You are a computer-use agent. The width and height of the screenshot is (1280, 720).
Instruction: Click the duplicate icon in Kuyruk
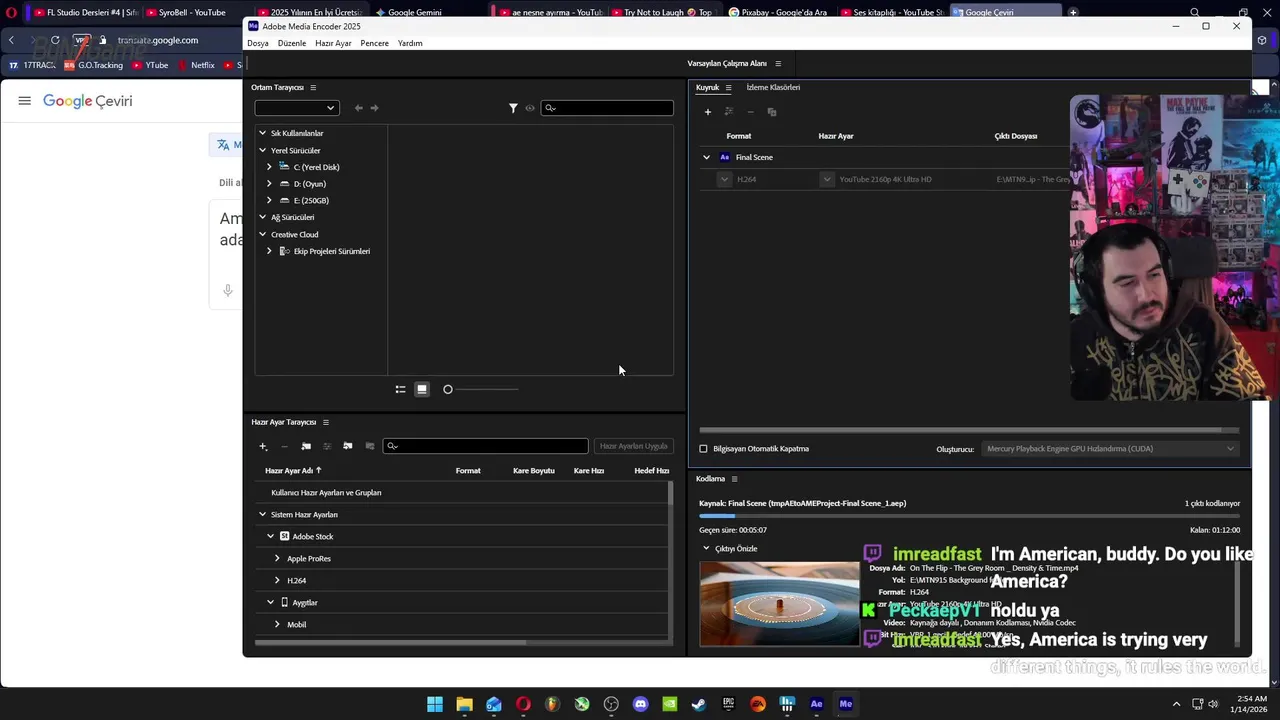(771, 112)
